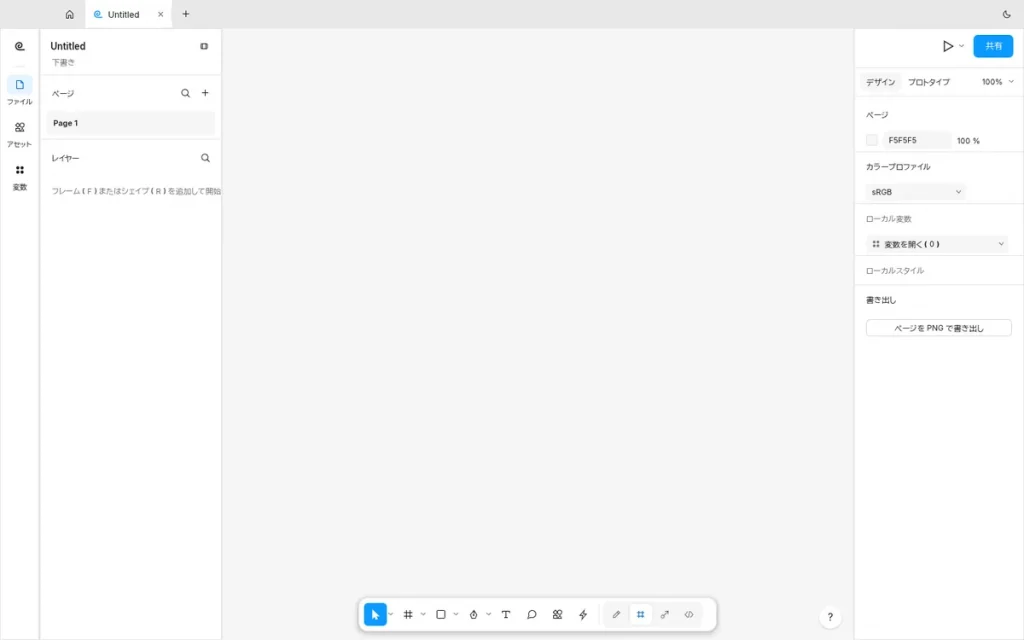Click the 書き出し section label
1024x640 pixels.
coord(881,300)
